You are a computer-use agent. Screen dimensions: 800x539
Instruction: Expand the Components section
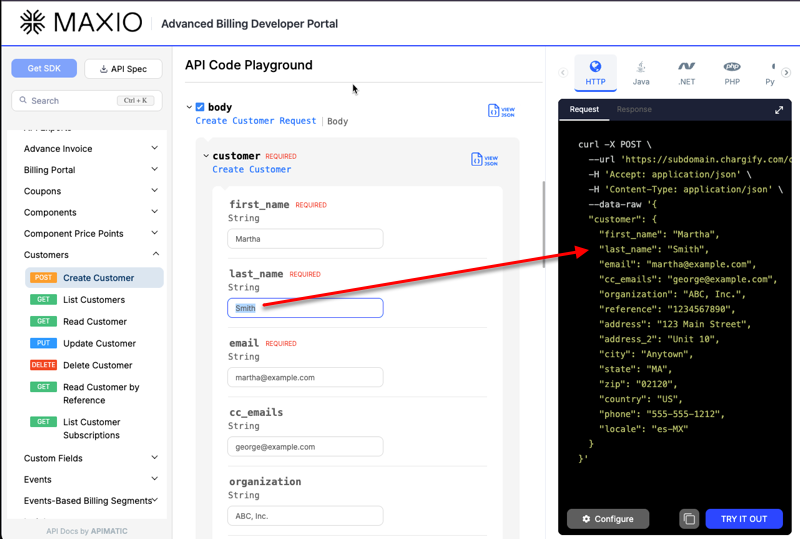[91, 212]
